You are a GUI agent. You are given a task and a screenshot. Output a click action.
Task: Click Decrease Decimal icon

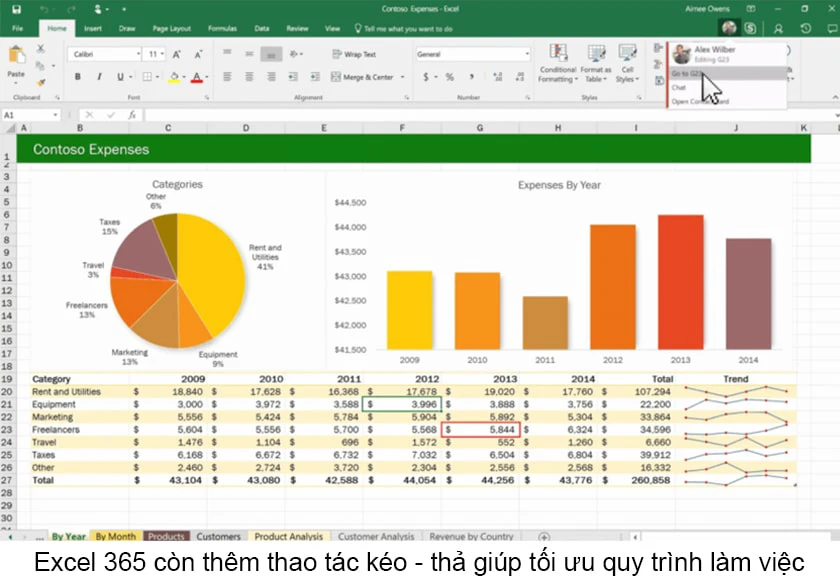coord(520,77)
